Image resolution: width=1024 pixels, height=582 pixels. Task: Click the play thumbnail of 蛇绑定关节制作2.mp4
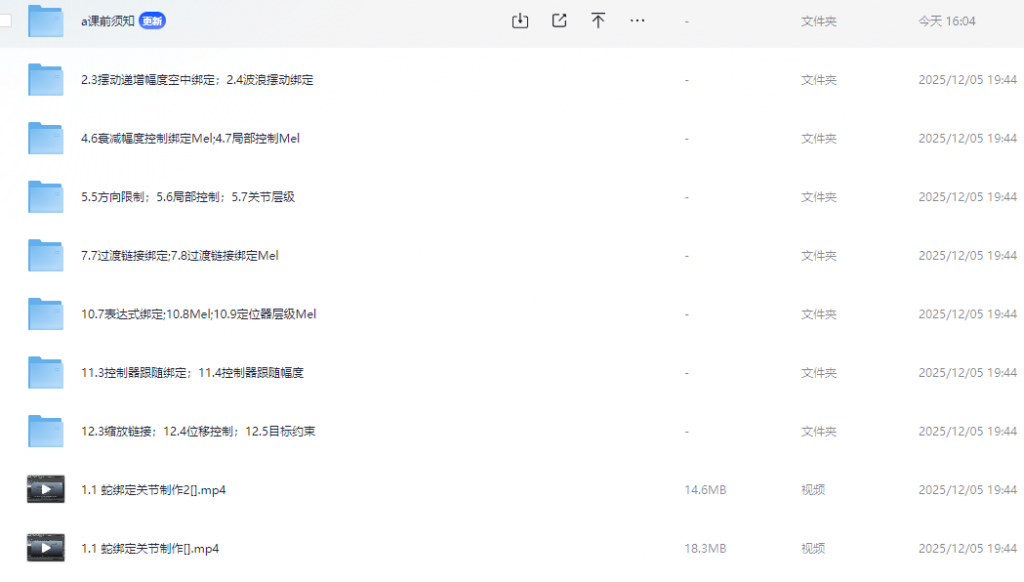coord(44,489)
